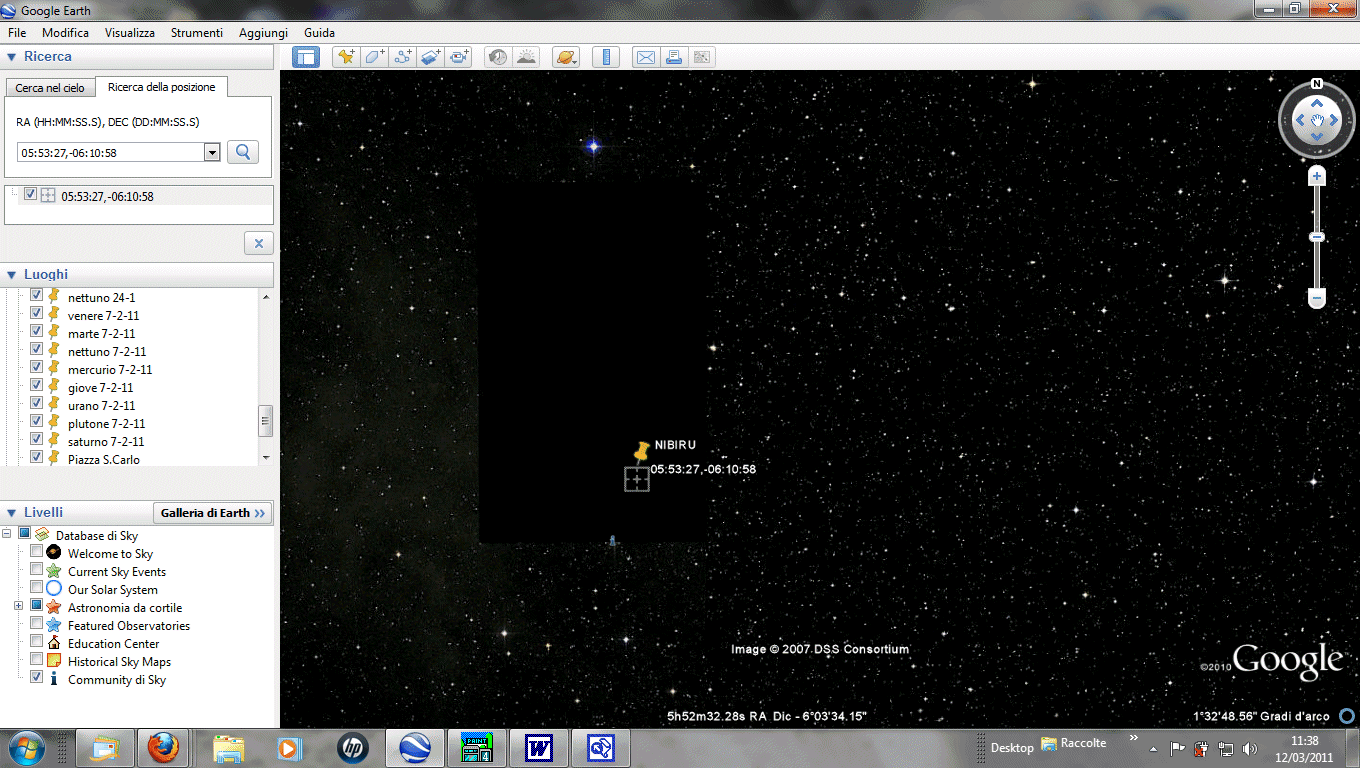Enable the Welcome to Sky layer
This screenshot has height=768, width=1360.
coord(37,552)
